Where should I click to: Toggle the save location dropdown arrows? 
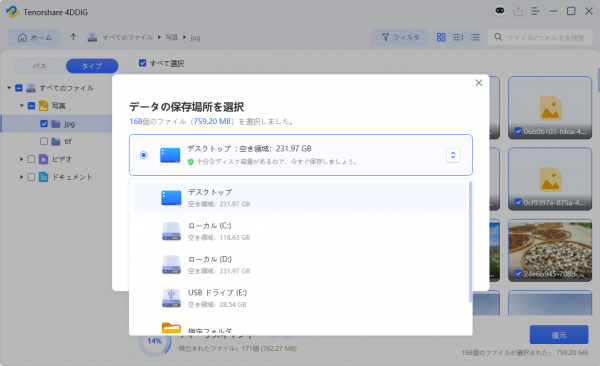tap(453, 155)
